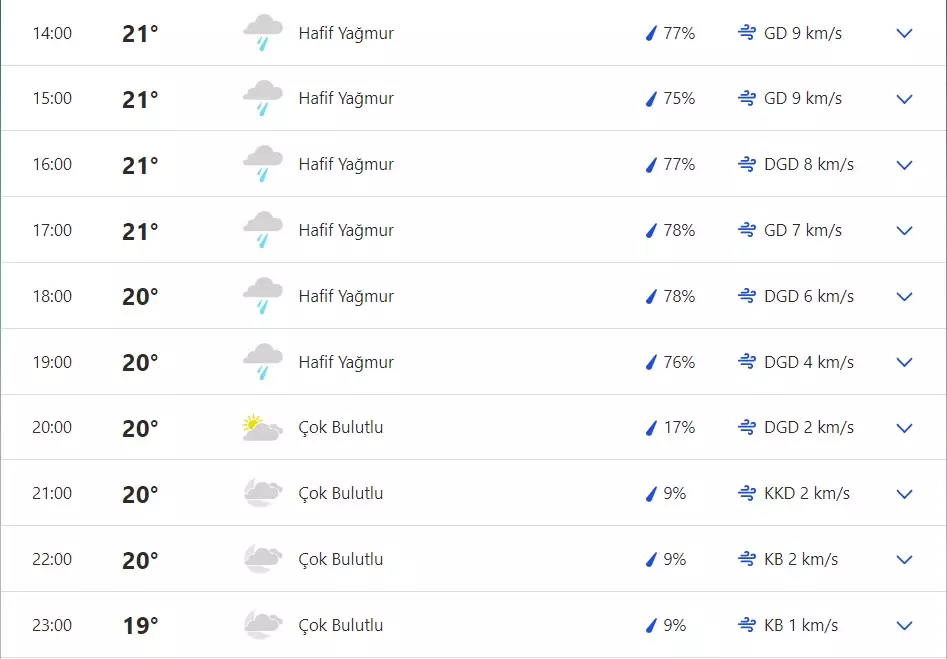Click the 19° temperature at 23:00

click(x=140, y=626)
